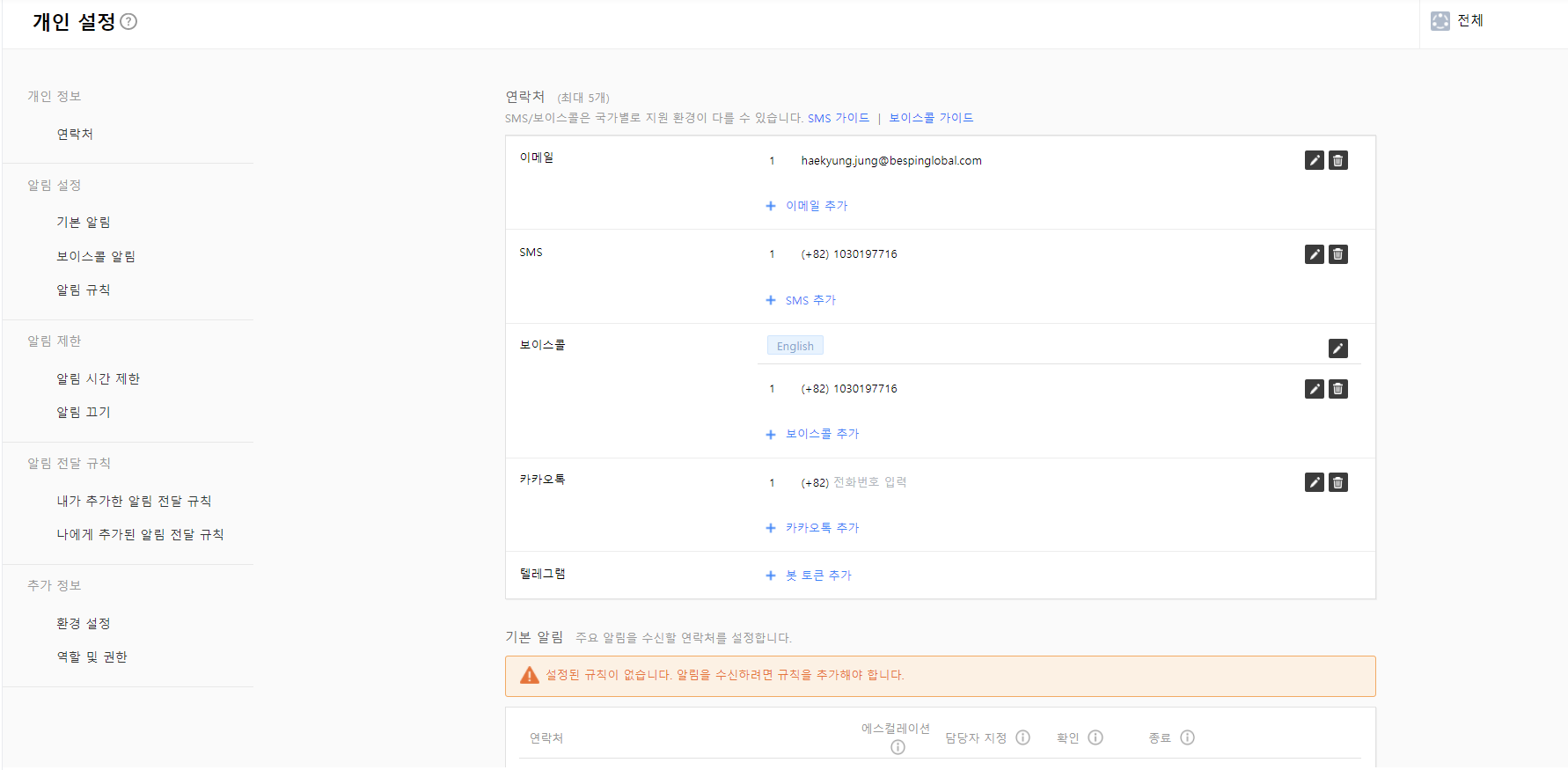1568x770 pixels.
Task: Go to 알림 시간 제한 settings
Action: pos(99,378)
